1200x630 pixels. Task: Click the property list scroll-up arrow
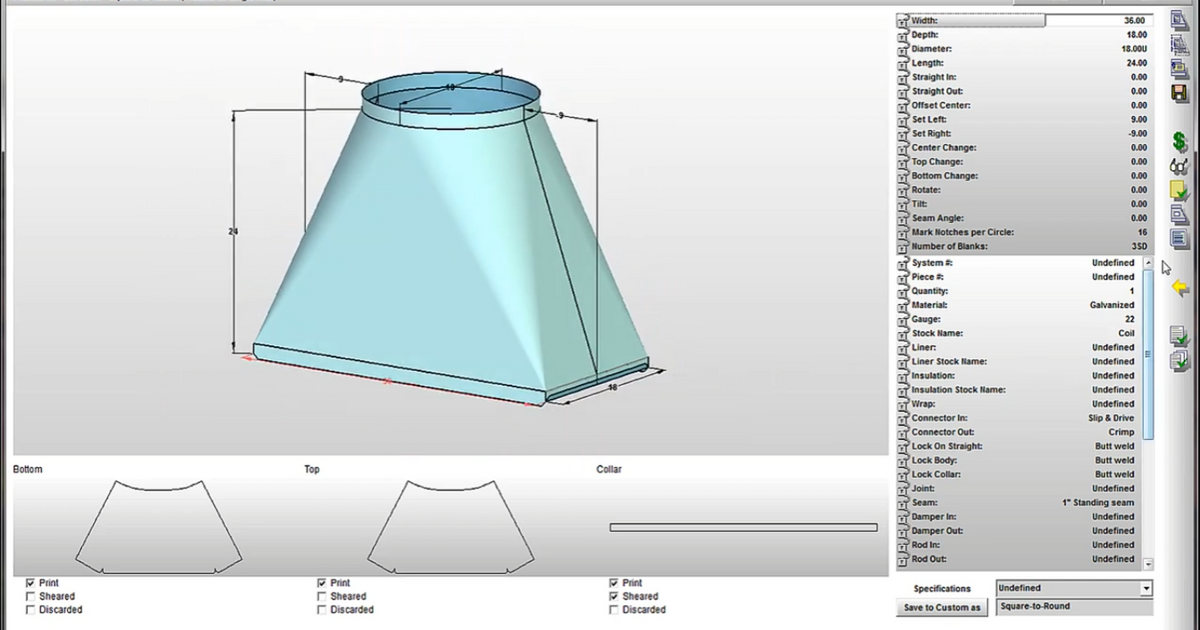pyautogui.click(x=1148, y=263)
